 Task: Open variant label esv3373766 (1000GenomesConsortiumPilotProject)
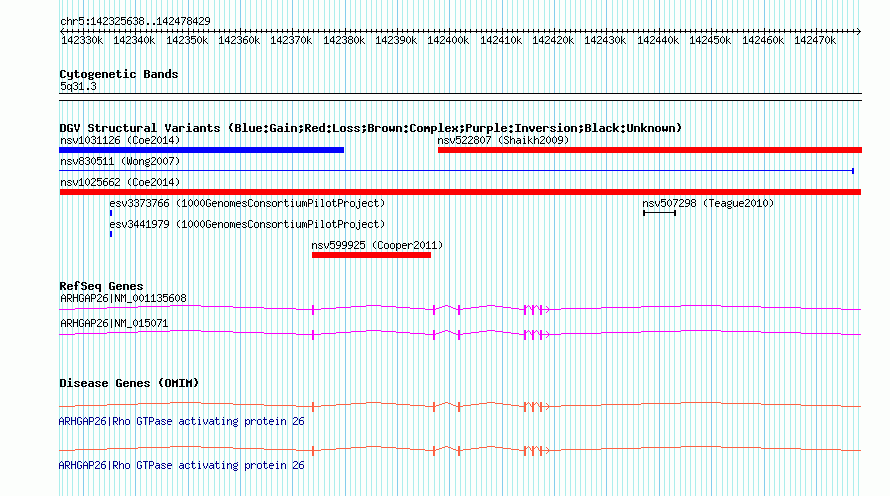[x=247, y=203]
